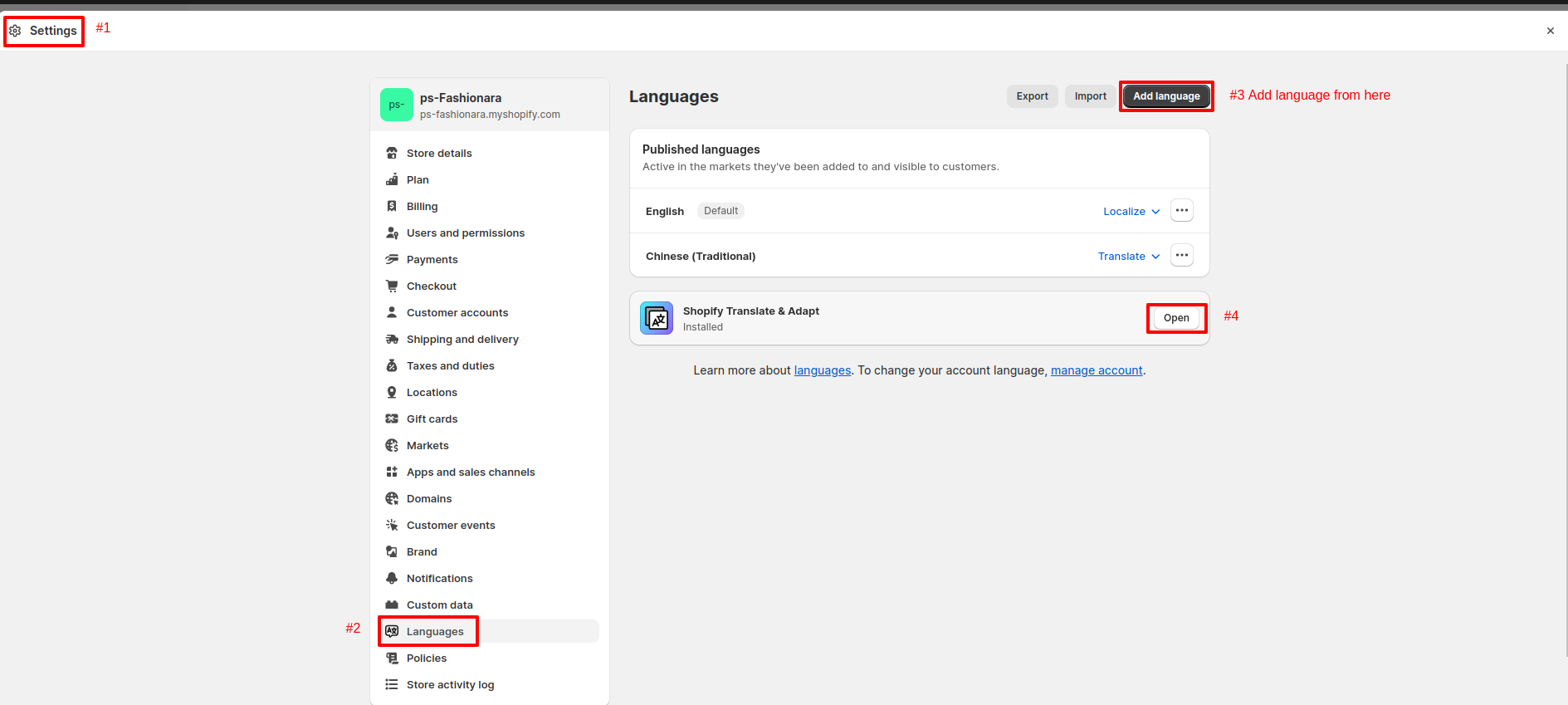Click the Taxes and duties icon
This screenshot has width=1568, height=705.
(392, 365)
